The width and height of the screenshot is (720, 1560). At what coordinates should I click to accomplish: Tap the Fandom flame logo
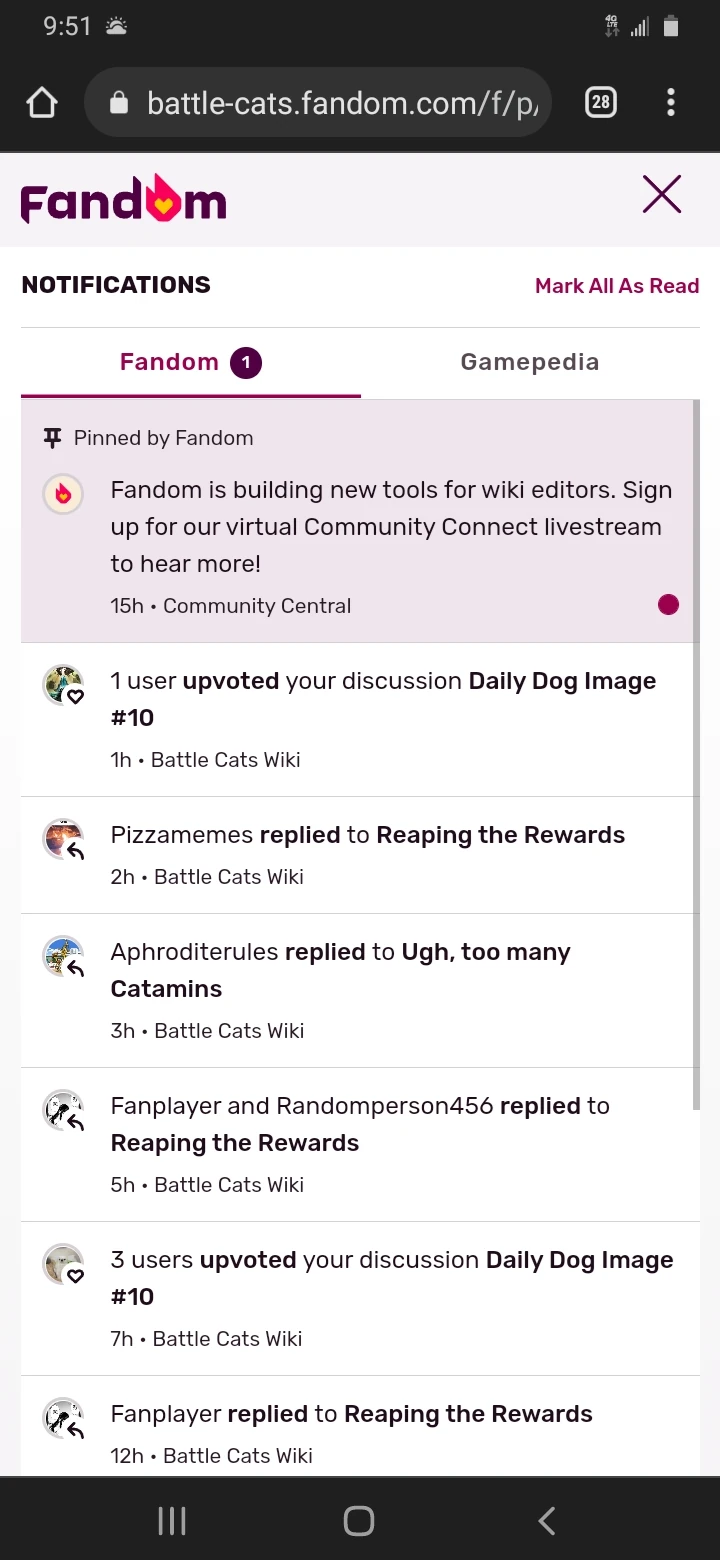tap(123, 199)
